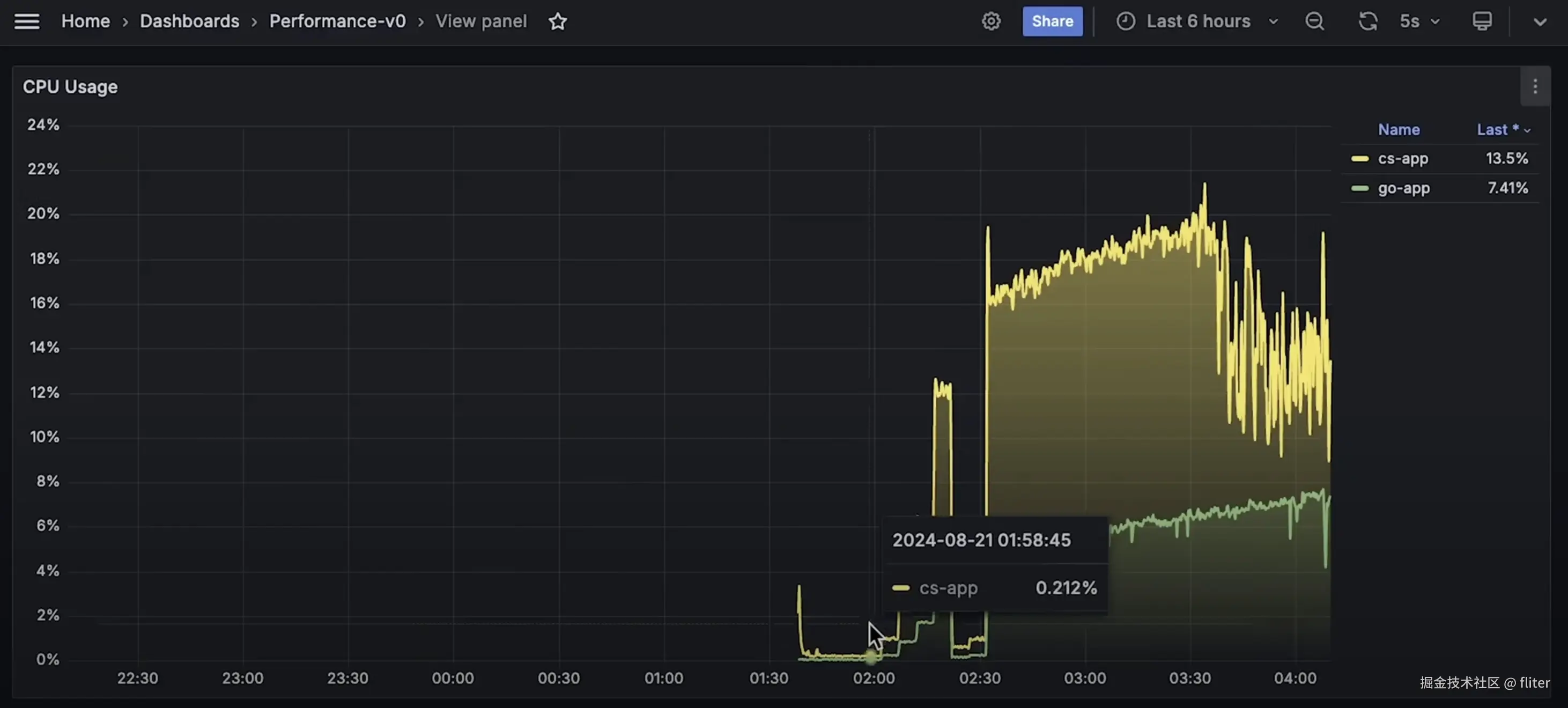1568x708 pixels.
Task: Collapse the top toolbar with chevron
Action: point(1540,22)
